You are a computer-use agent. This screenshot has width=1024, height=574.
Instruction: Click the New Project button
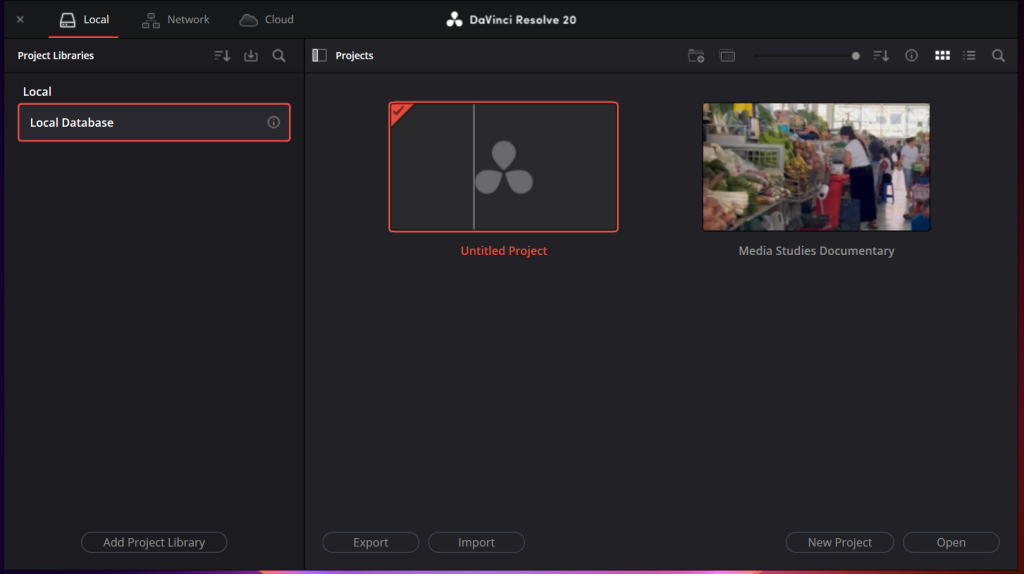pyautogui.click(x=839, y=542)
